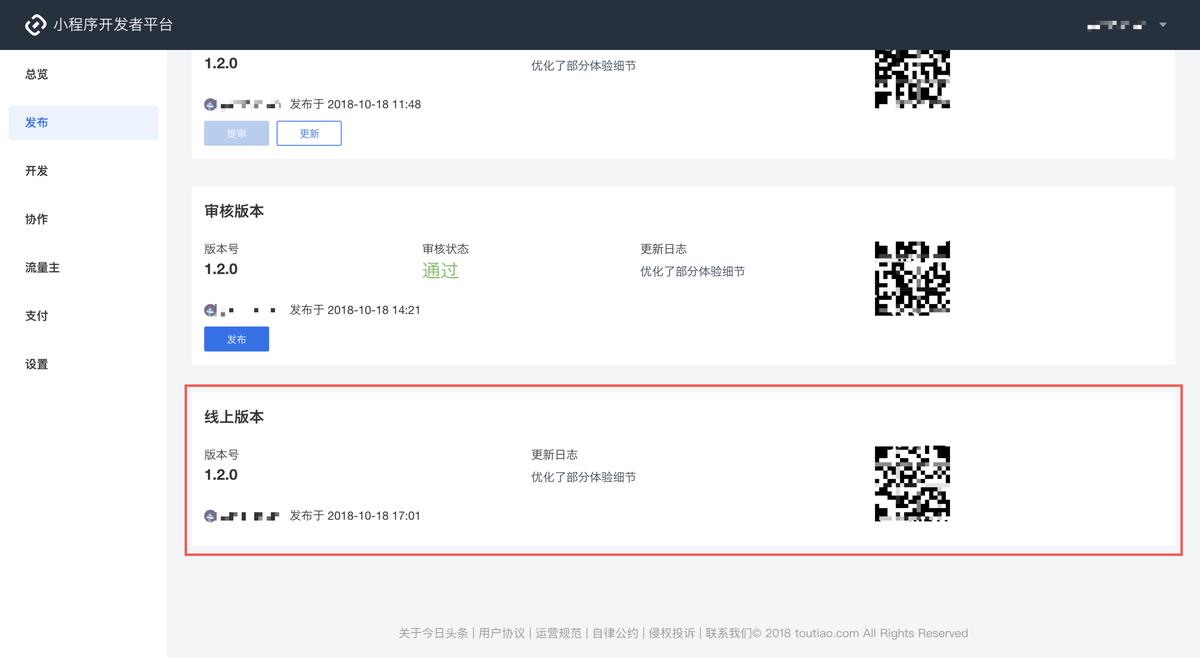1200x658 pixels.
Task: Open the 流量主 section from the sidebar
Action: click(43, 267)
